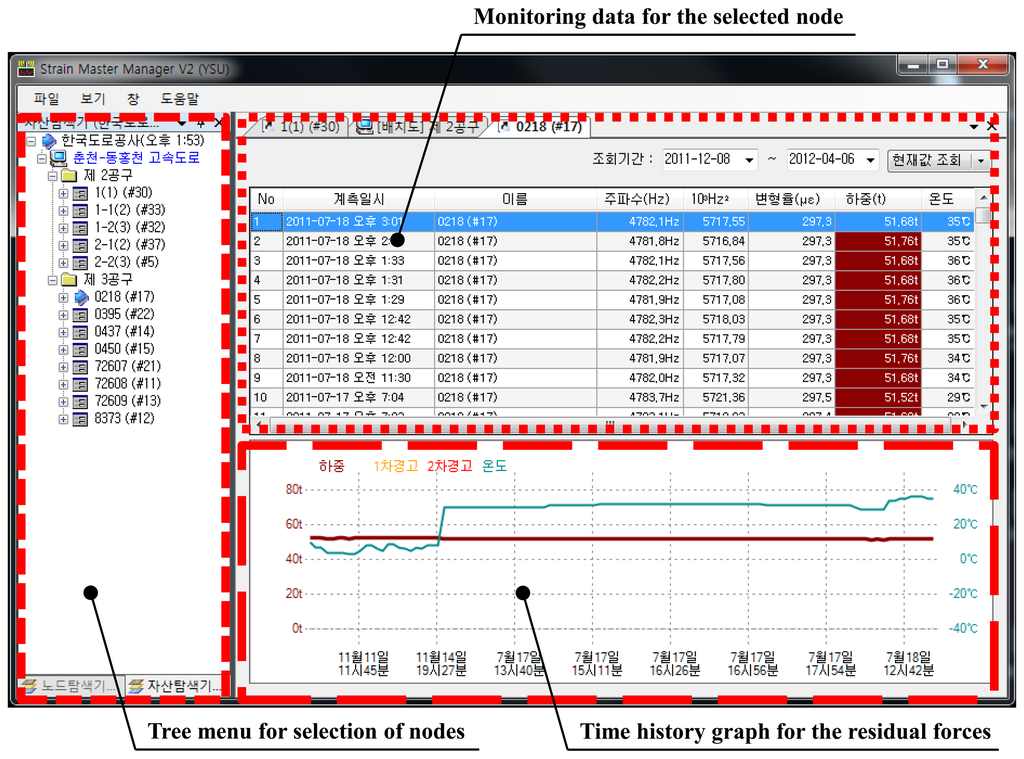Select the 0218 (#17) tab

[541, 126]
